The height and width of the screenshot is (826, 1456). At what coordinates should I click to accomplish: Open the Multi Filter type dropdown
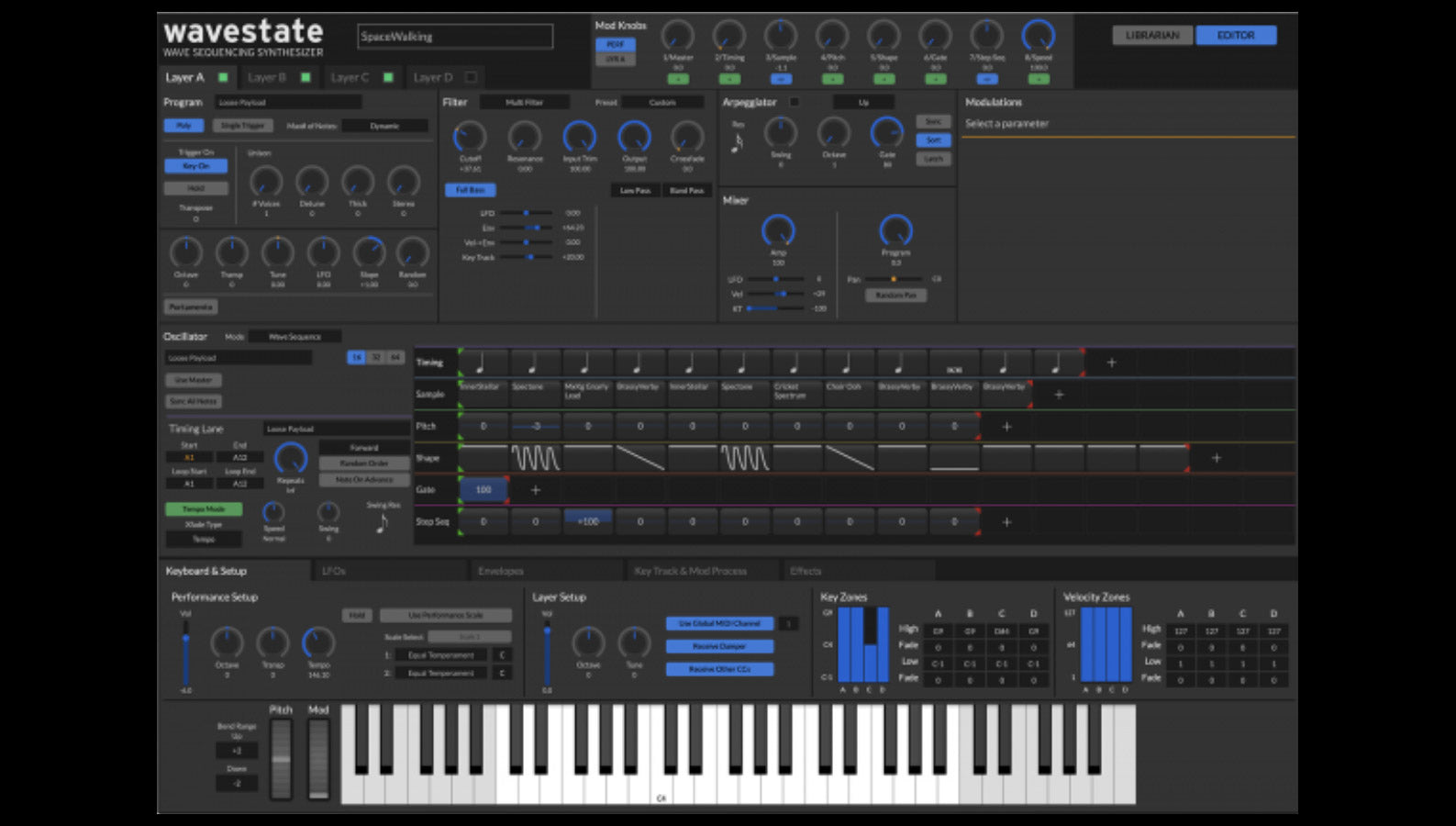point(525,103)
